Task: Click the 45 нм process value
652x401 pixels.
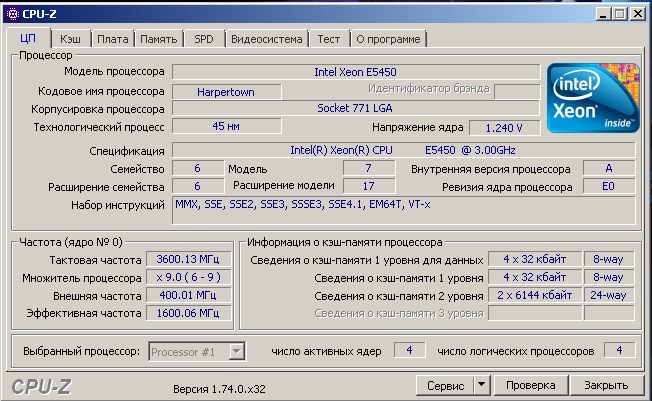Action: pos(227,126)
